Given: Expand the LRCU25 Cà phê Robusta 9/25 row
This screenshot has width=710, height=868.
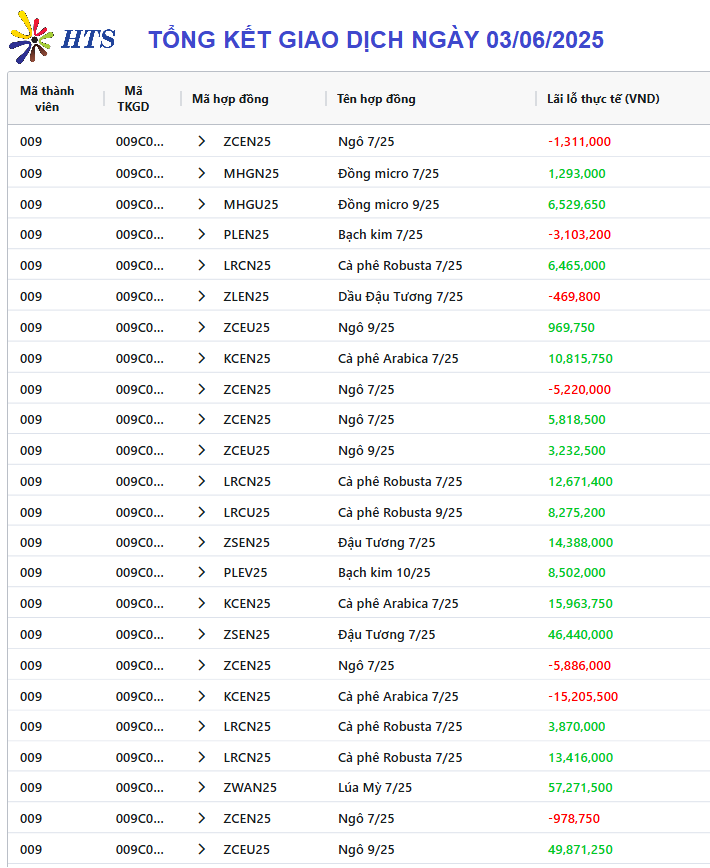Looking at the screenshot, I should pyautogui.click(x=201, y=512).
